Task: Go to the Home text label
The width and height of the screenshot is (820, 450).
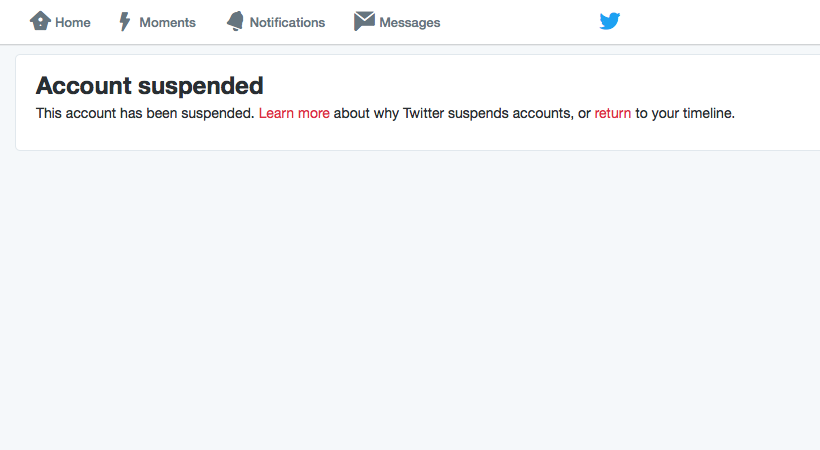Action: (73, 22)
